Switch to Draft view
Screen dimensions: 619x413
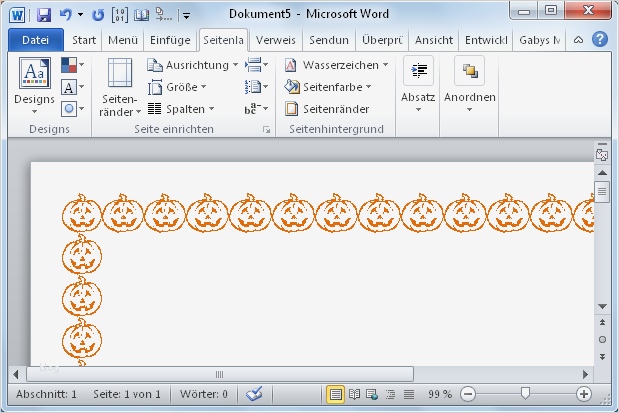click(x=409, y=394)
